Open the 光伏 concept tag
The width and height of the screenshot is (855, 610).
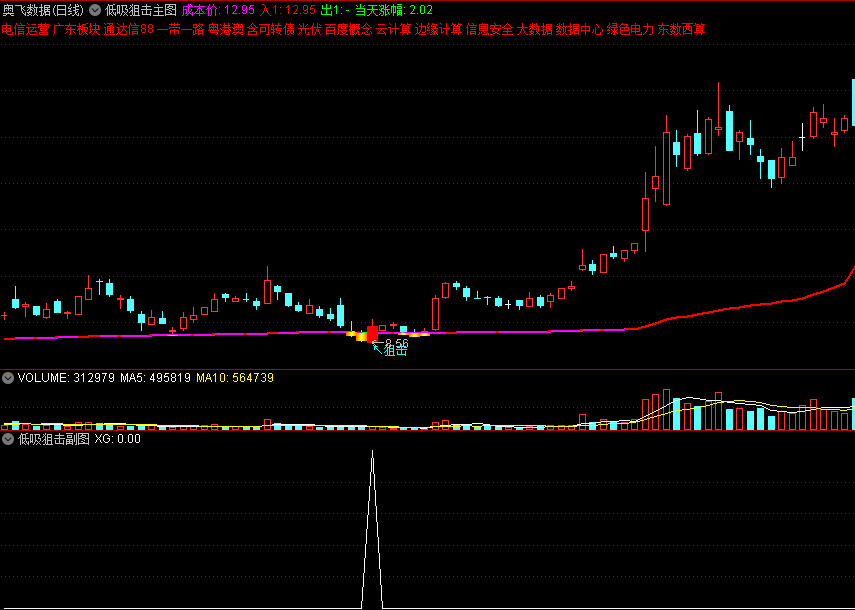[x=309, y=29]
